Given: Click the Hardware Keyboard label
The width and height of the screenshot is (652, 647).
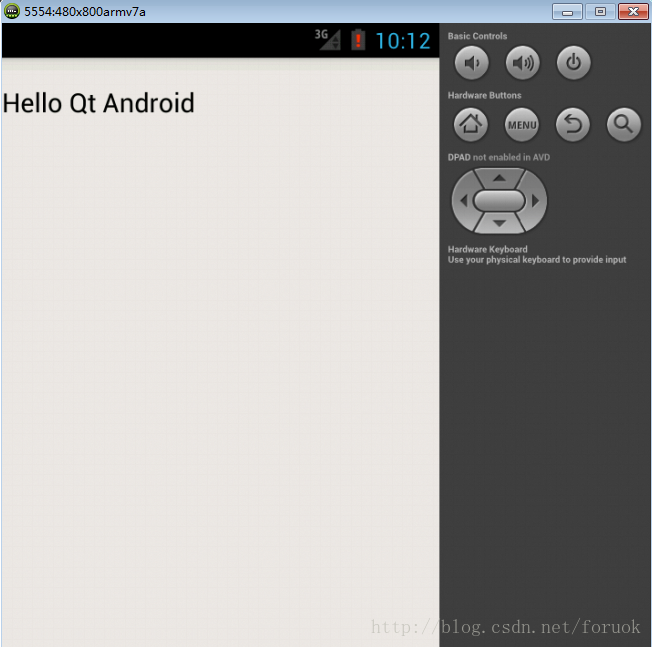Looking at the screenshot, I should click(487, 249).
